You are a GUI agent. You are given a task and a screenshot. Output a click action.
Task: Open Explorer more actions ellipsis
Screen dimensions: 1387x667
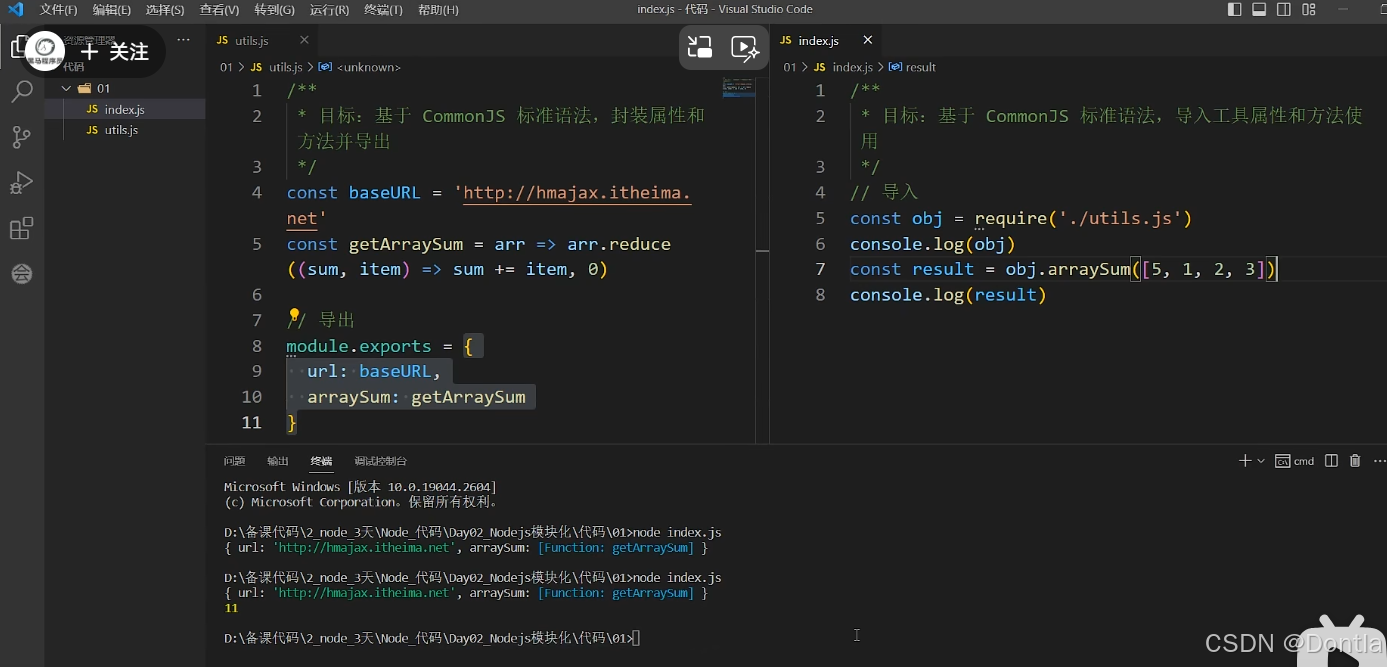(x=183, y=40)
